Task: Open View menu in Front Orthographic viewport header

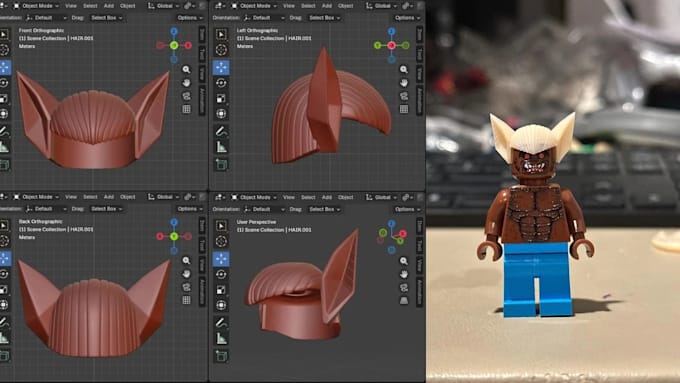Action: tap(71, 6)
